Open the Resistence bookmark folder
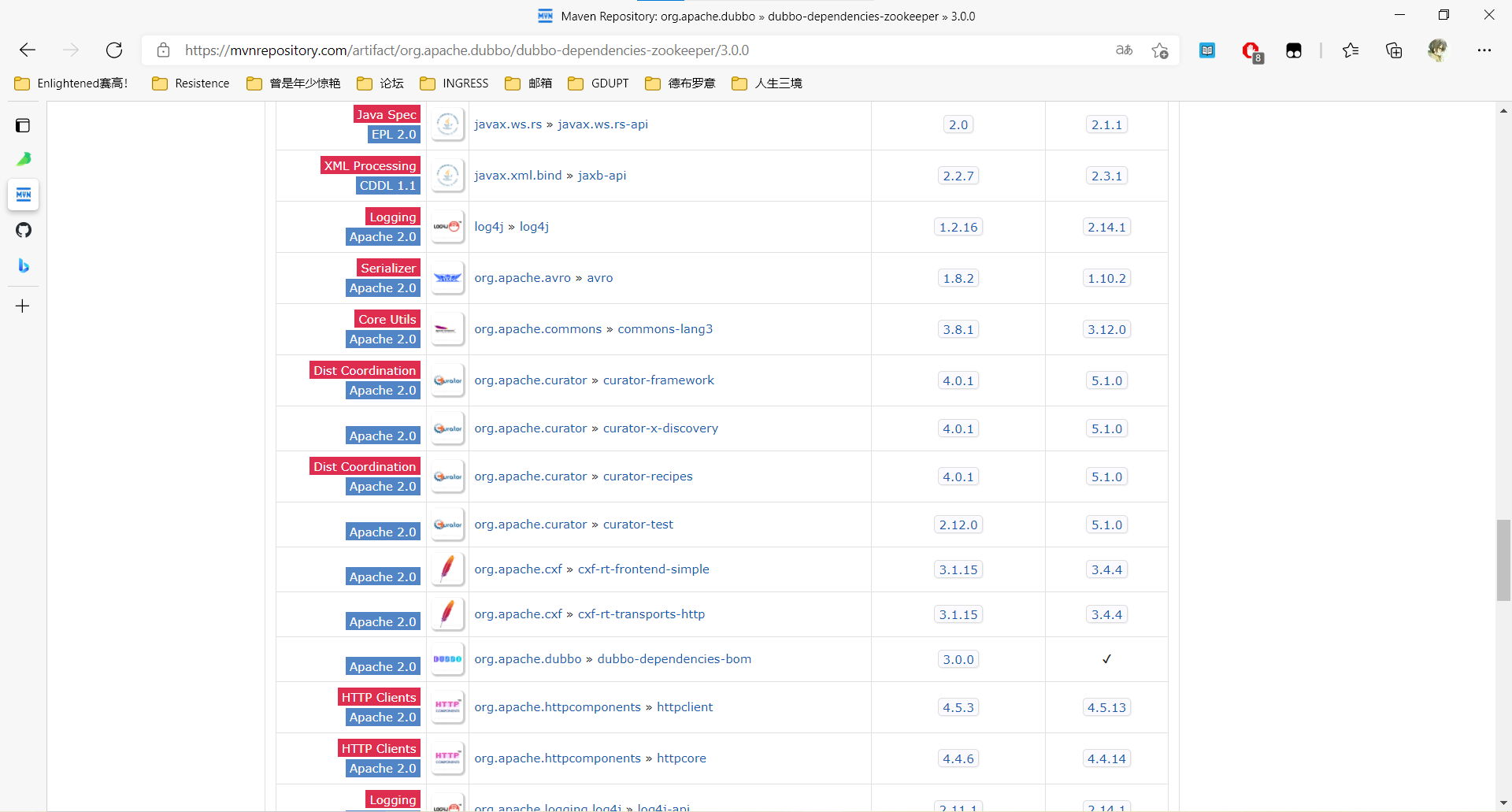 [191, 83]
